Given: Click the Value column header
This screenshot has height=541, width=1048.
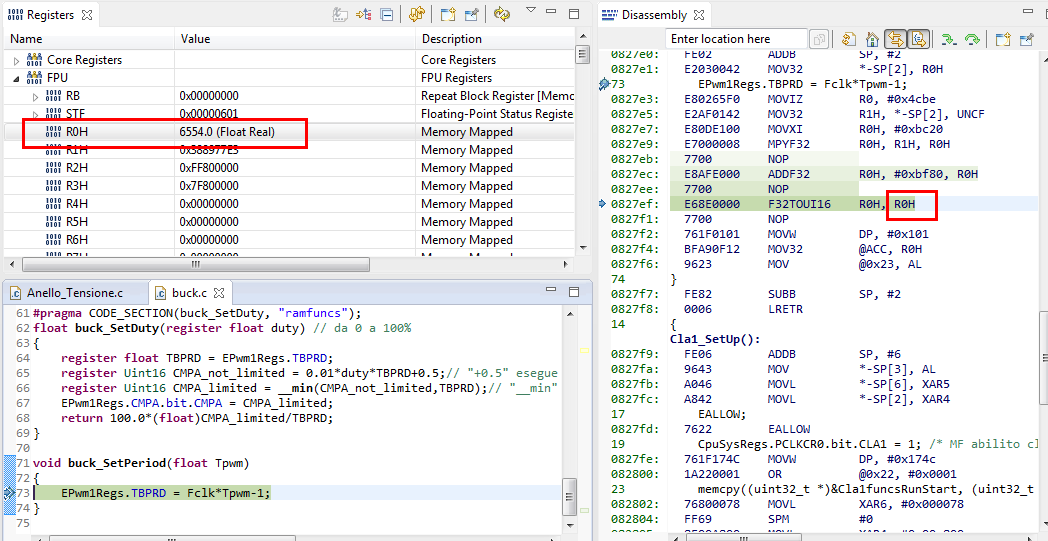Looking at the screenshot, I should (x=295, y=39).
